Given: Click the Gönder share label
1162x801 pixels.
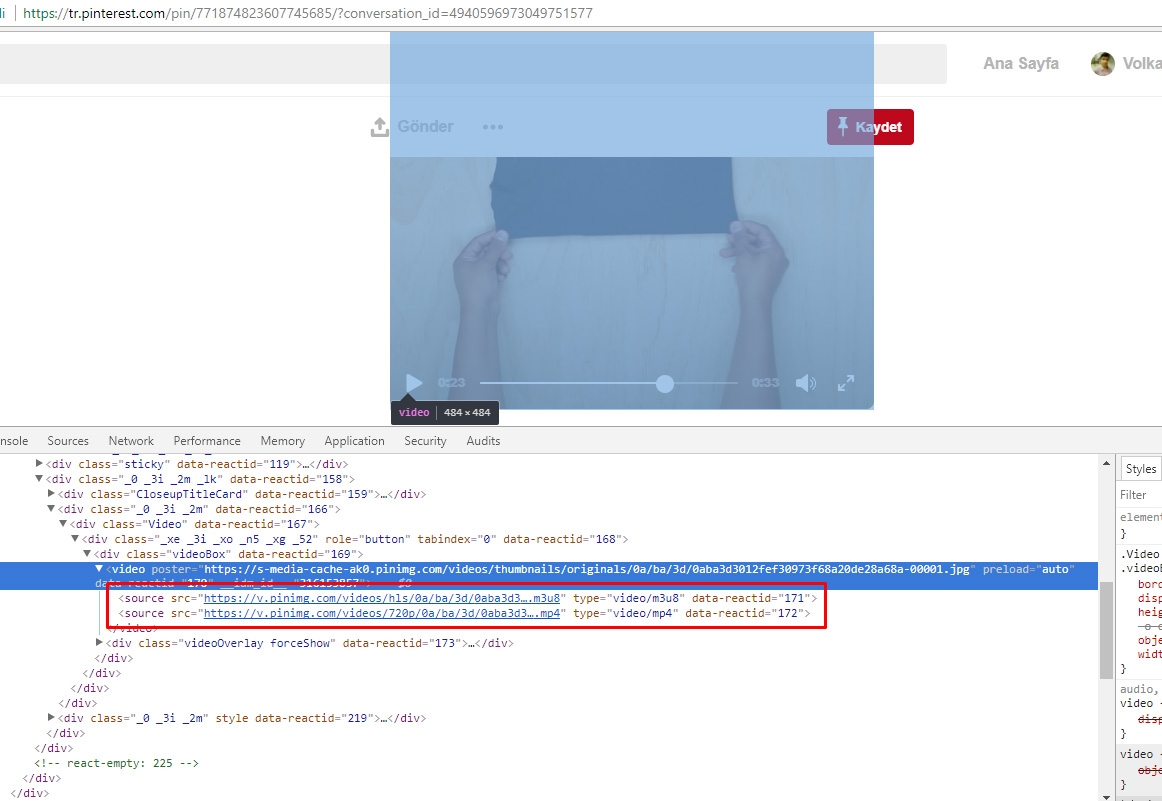Looking at the screenshot, I should coord(425,127).
